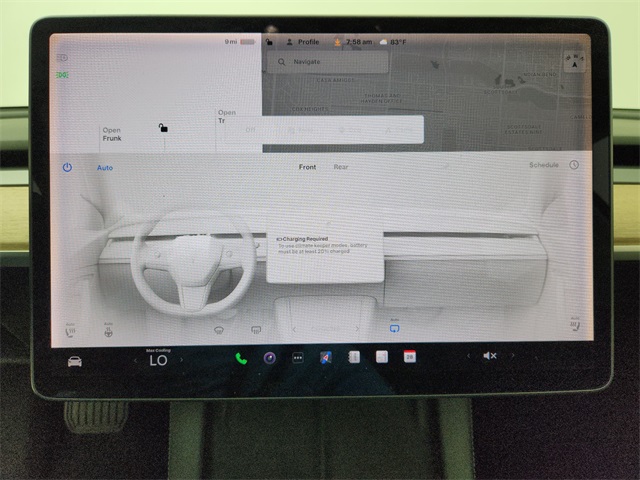Lower temperature with left chevron by LO
The image size is (640, 480).
click(x=136, y=360)
